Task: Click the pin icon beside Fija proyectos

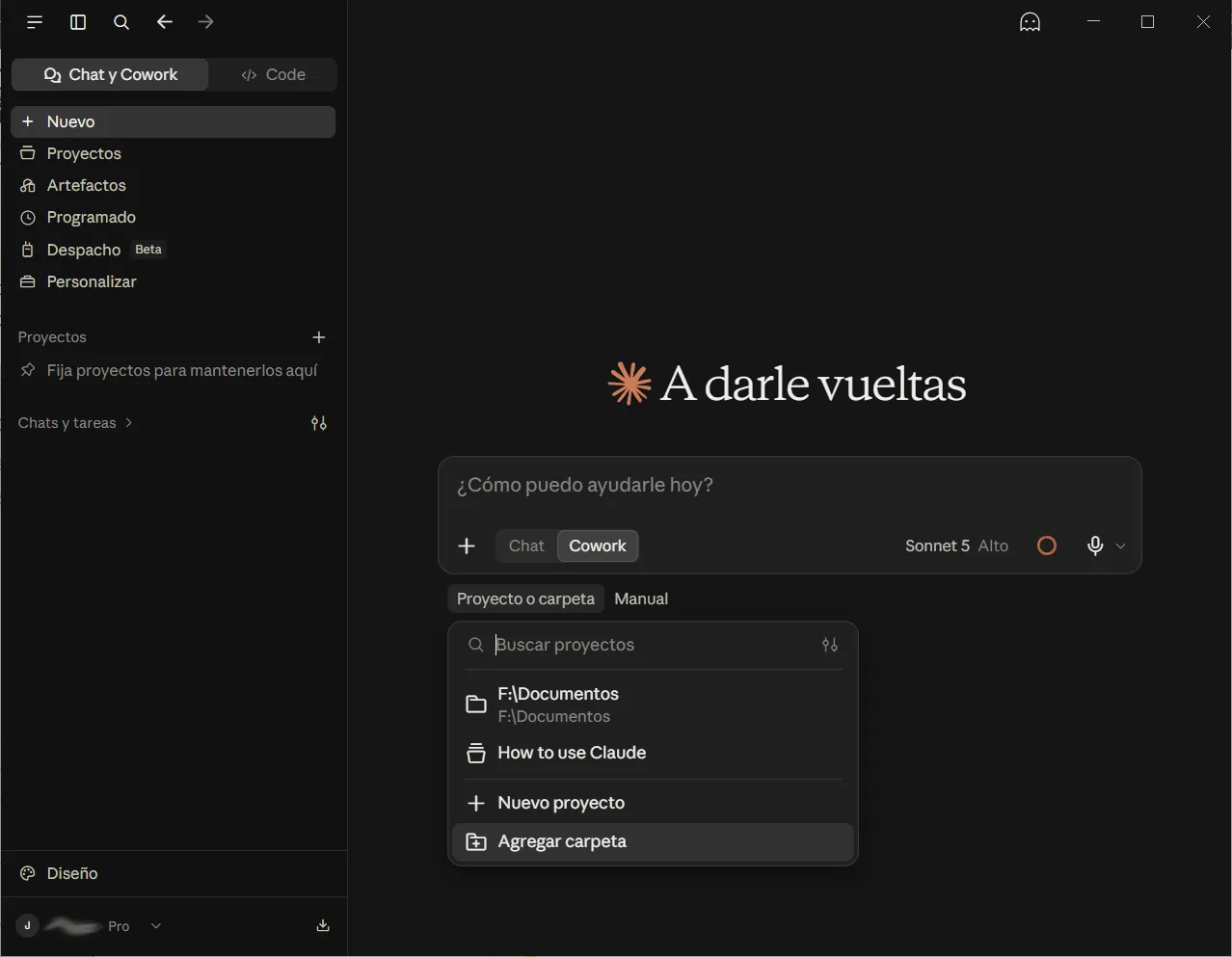Action: pos(28,370)
